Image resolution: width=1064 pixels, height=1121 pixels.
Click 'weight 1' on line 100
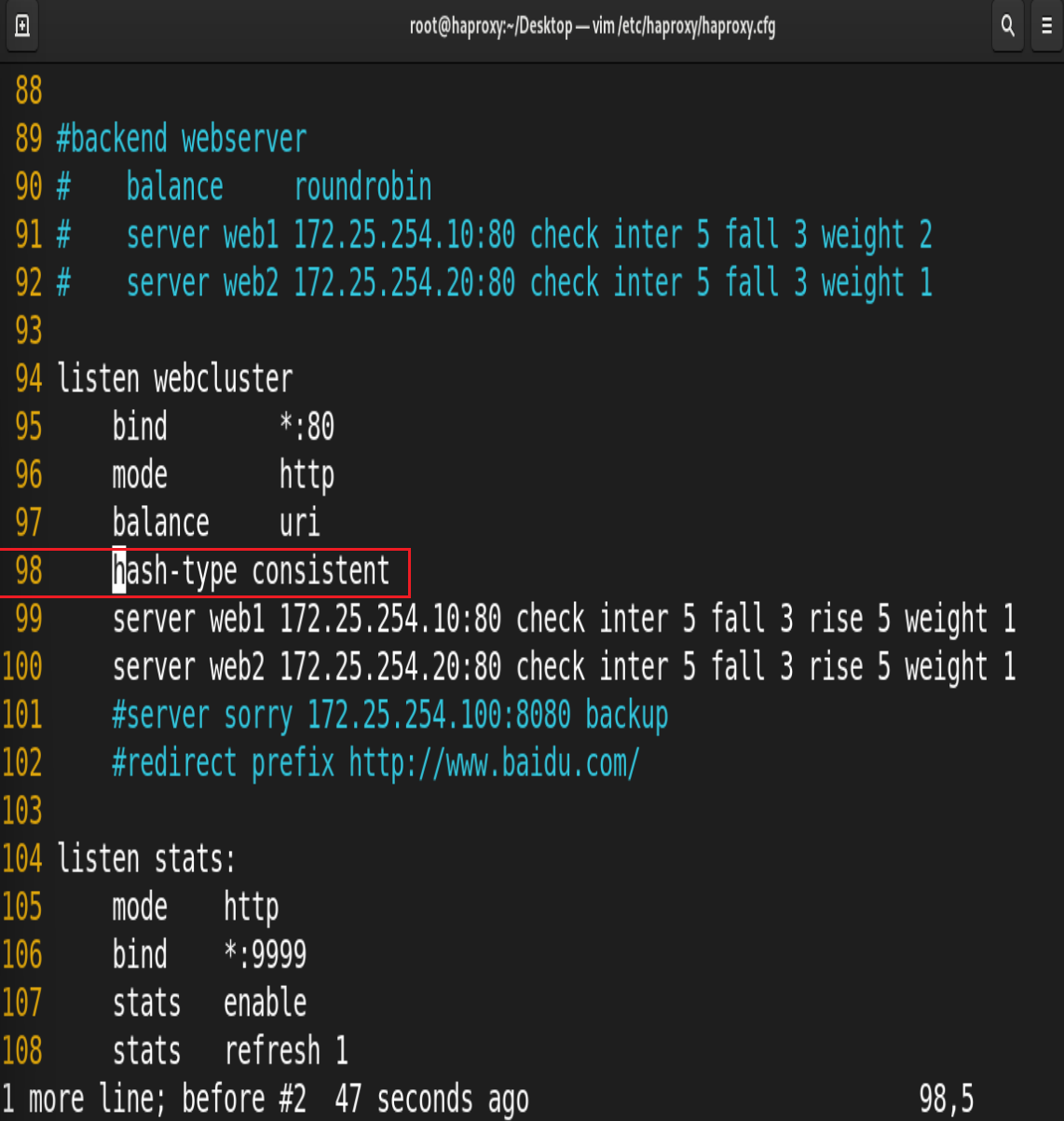(961, 668)
